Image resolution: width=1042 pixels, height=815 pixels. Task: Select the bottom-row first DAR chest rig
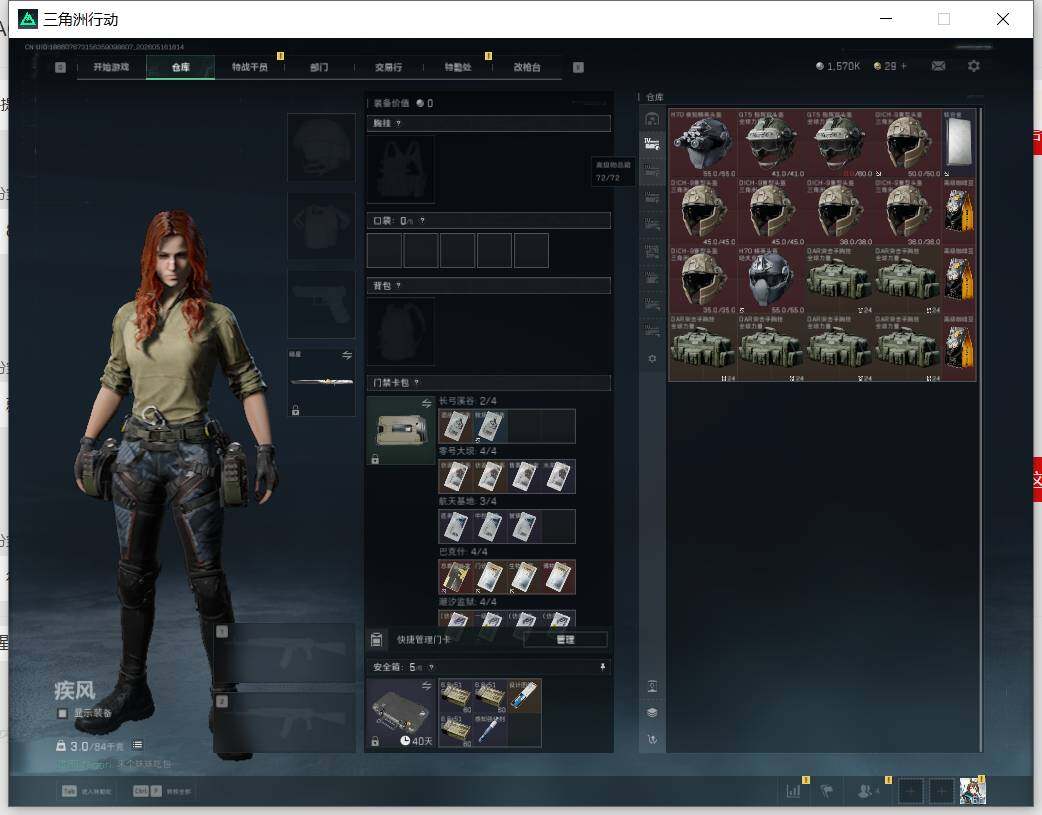[703, 348]
